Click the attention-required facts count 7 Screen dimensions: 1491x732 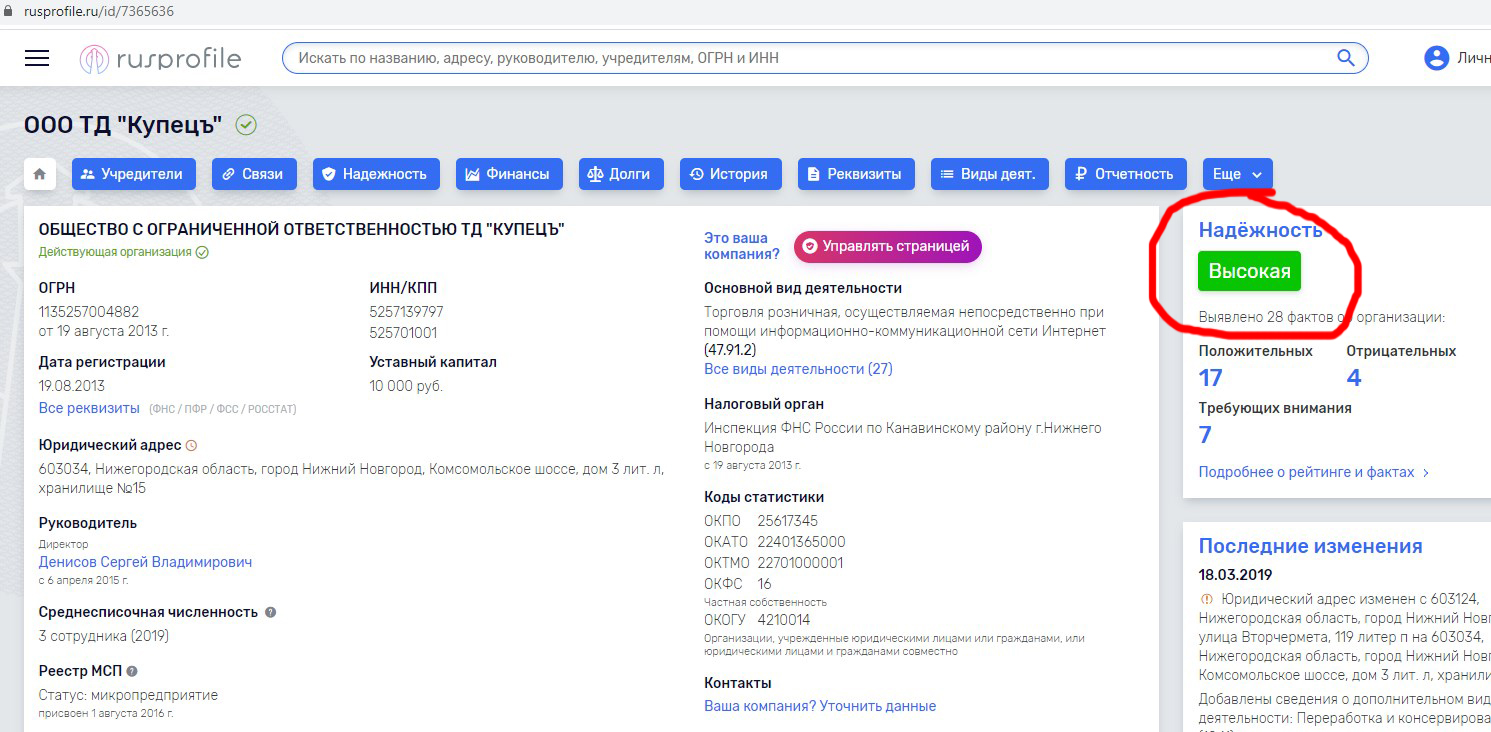point(1205,434)
